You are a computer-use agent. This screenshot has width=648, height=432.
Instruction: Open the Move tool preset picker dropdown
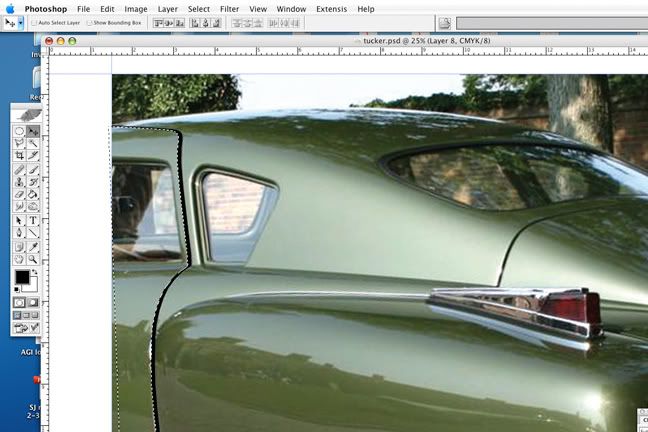tap(20, 22)
